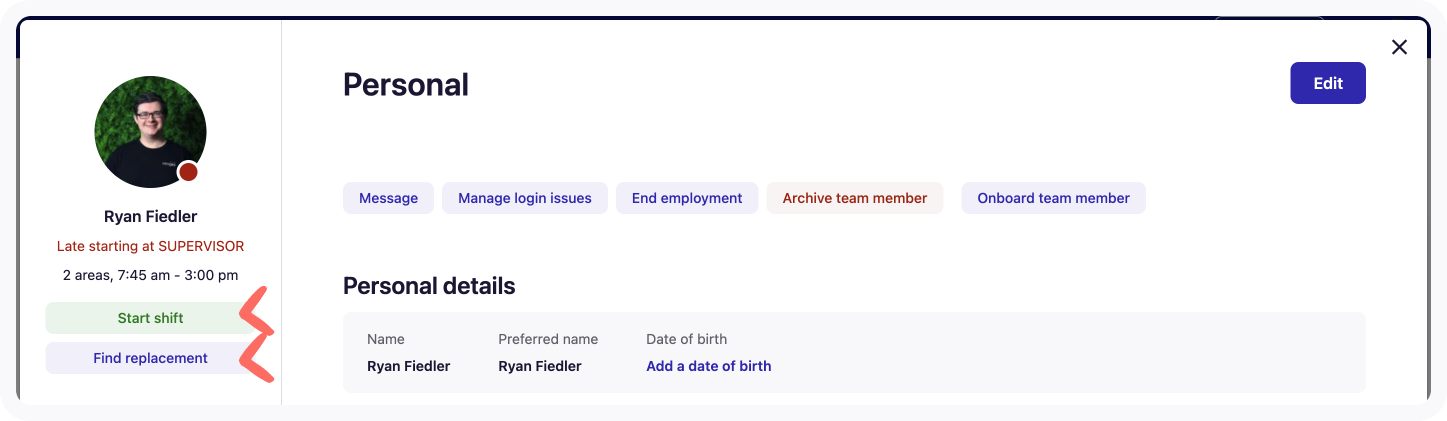Click the Late starting at SUPERVISOR status
The height and width of the screenshot is (421, 1447).
pyautogui.click(x=150, y=246)
